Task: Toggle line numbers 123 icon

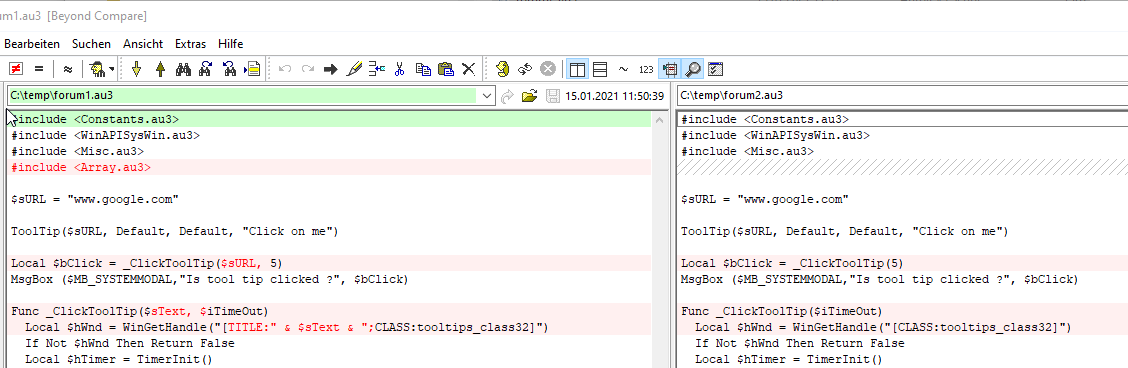Action: click(x=646, y=70)
